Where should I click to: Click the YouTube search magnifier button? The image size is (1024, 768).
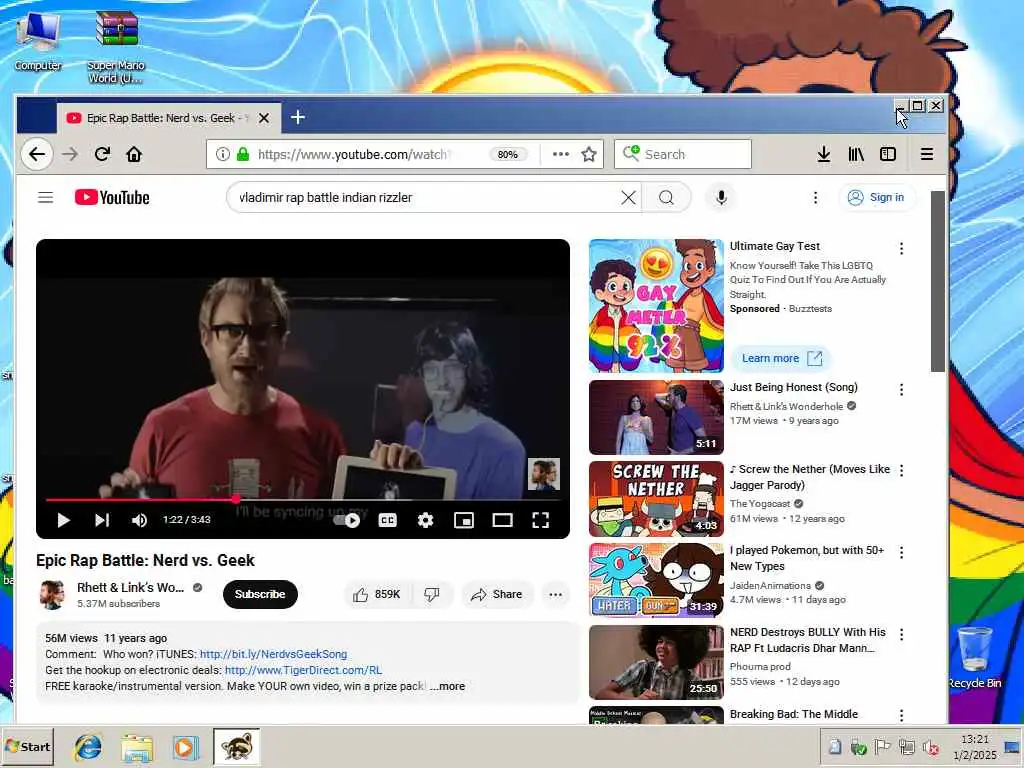(666, 197)
